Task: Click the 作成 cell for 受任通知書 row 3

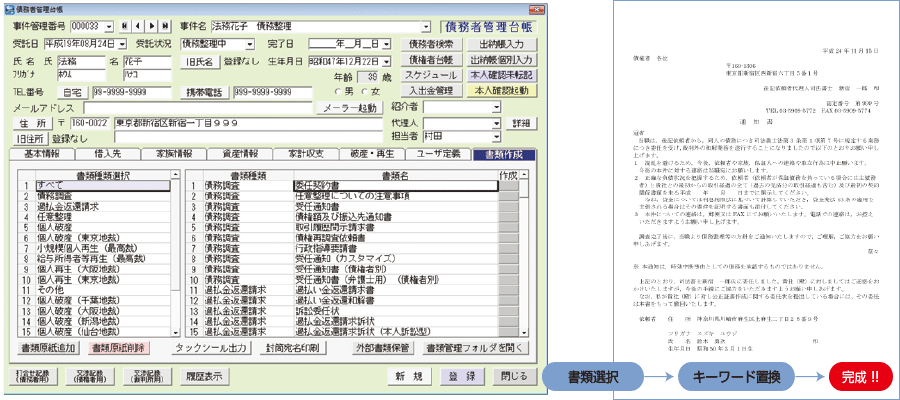Action: [509, 204]
